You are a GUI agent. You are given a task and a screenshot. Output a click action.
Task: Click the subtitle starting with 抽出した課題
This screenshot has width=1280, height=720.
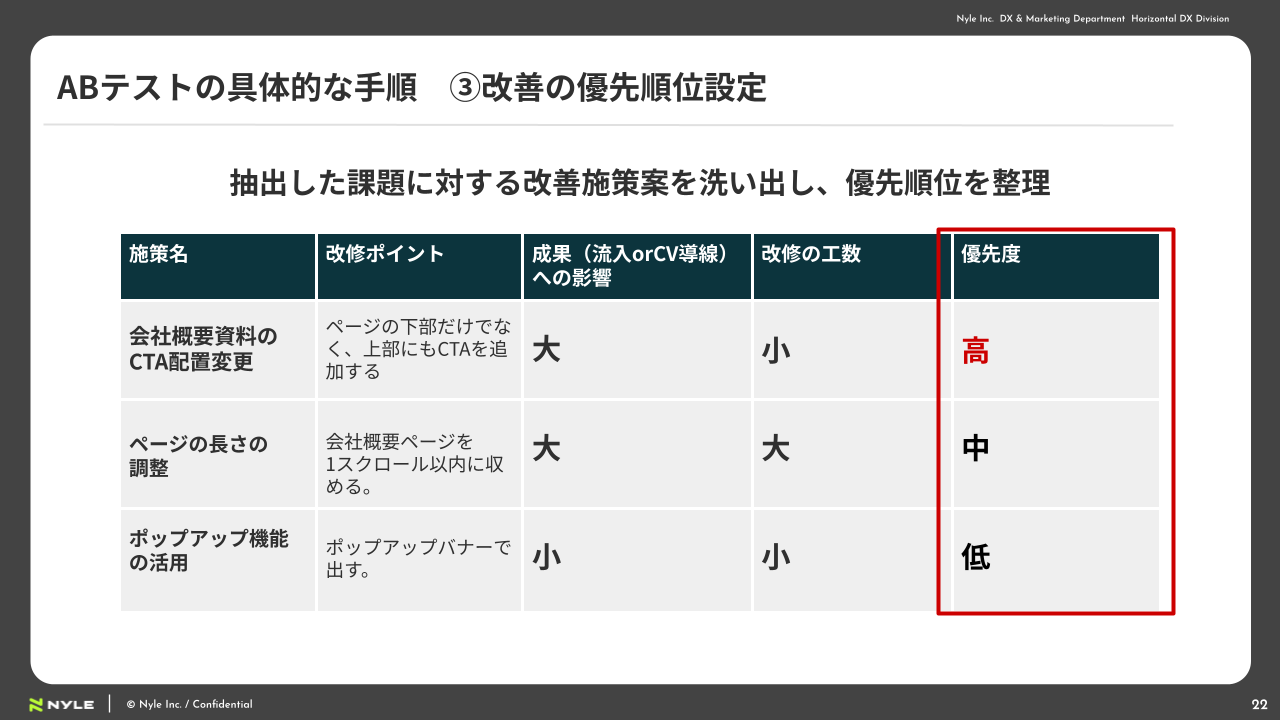pos(640,183)
